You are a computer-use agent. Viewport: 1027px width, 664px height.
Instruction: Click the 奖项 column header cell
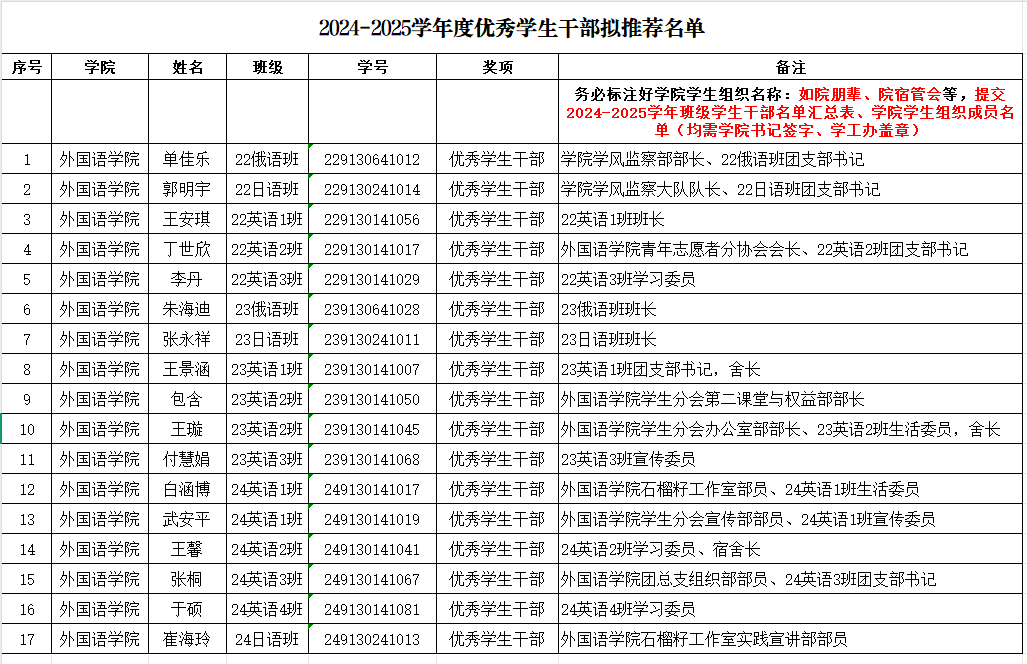pyautogui.click(x=497, y=67)
